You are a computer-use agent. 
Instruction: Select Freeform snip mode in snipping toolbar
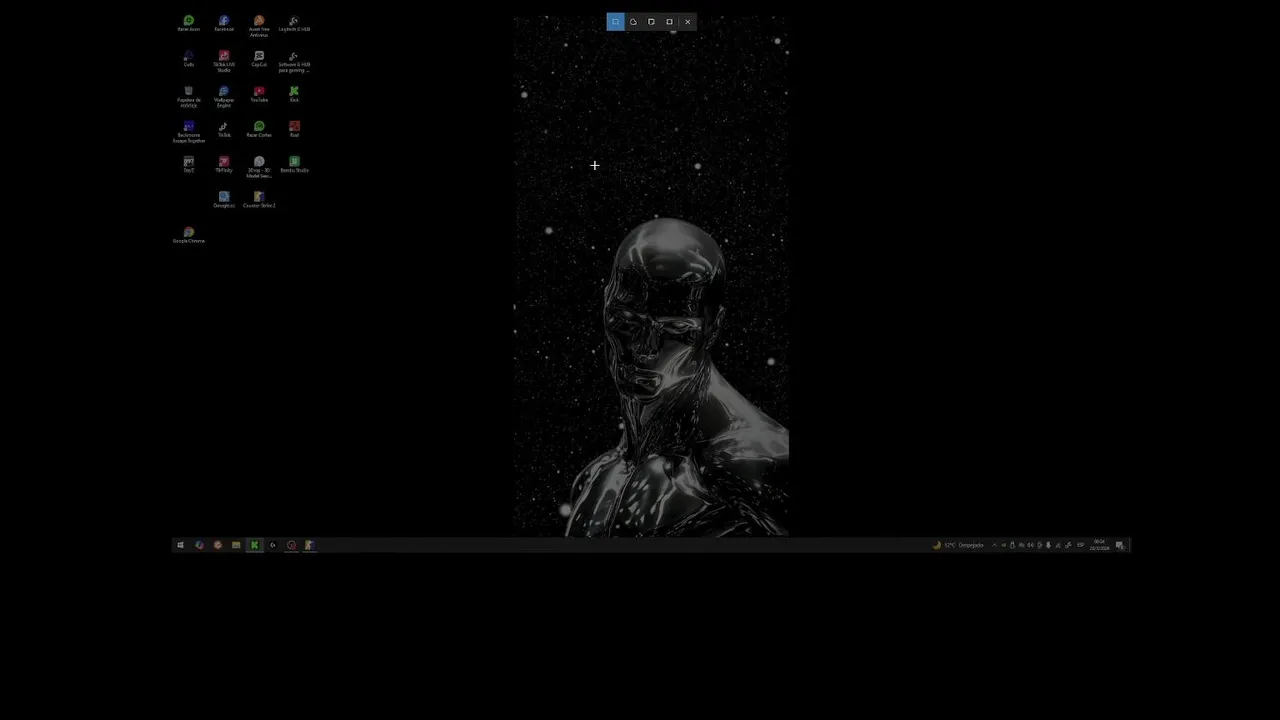coord(633,22)
